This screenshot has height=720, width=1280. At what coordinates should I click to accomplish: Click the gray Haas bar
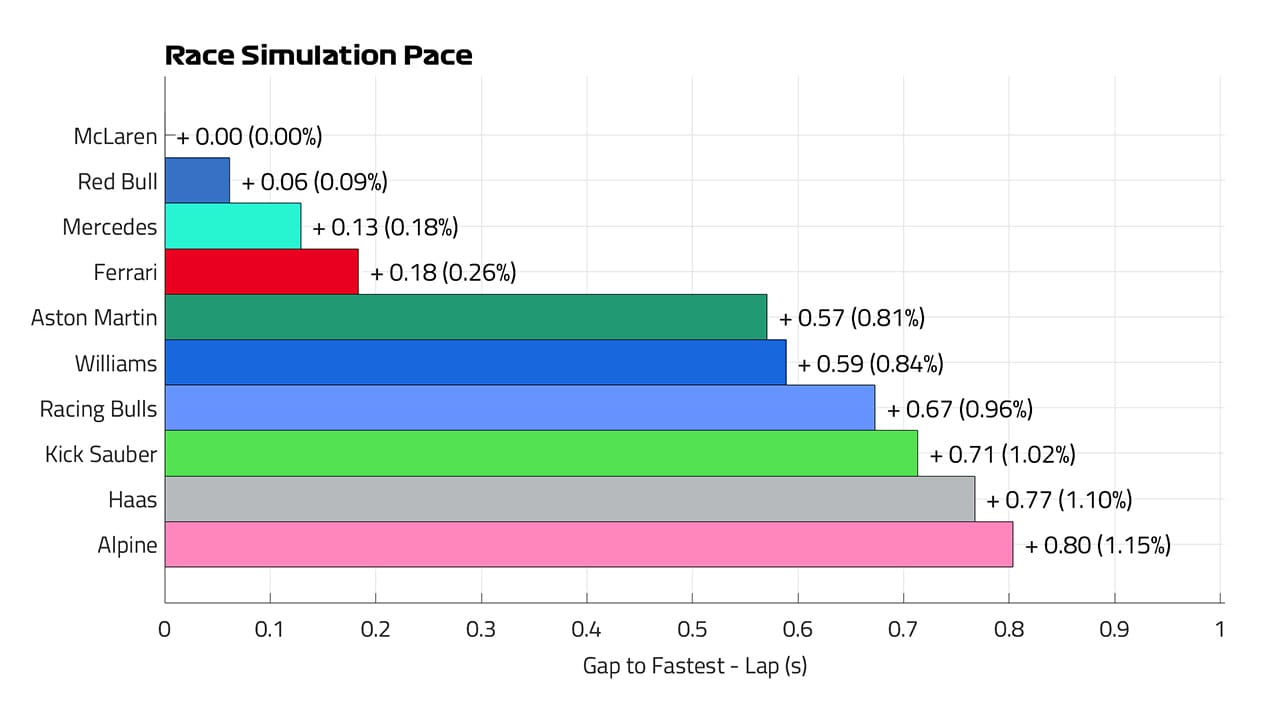point(569,499)
